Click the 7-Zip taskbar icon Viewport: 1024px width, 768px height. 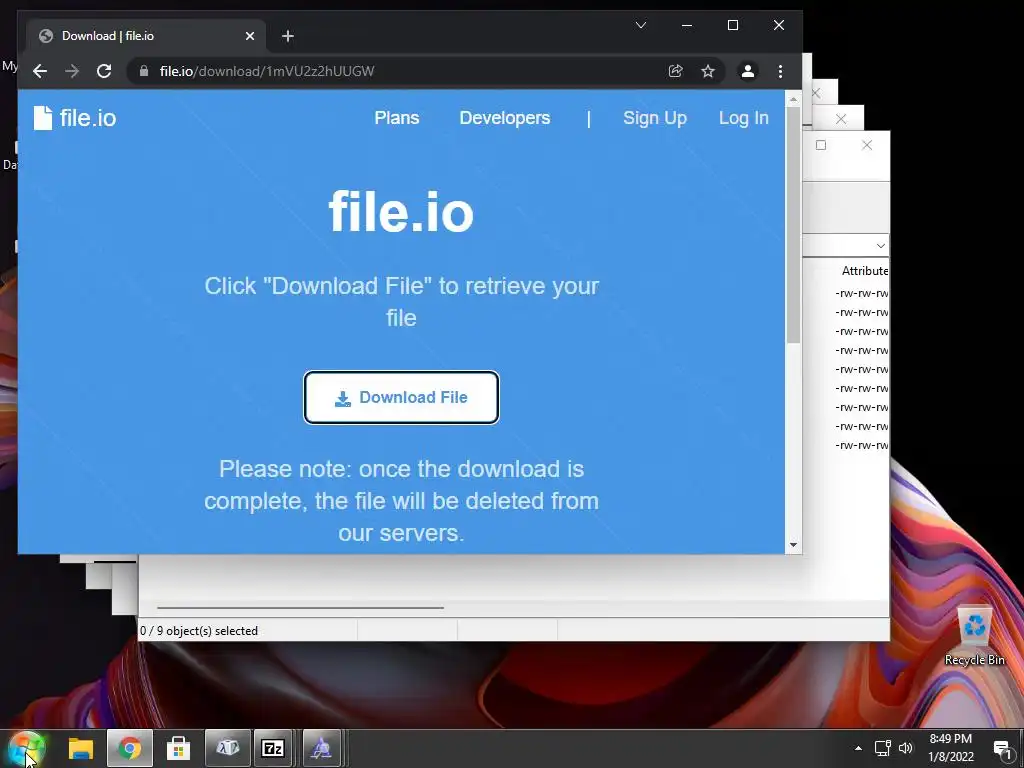tap(272, 748)
